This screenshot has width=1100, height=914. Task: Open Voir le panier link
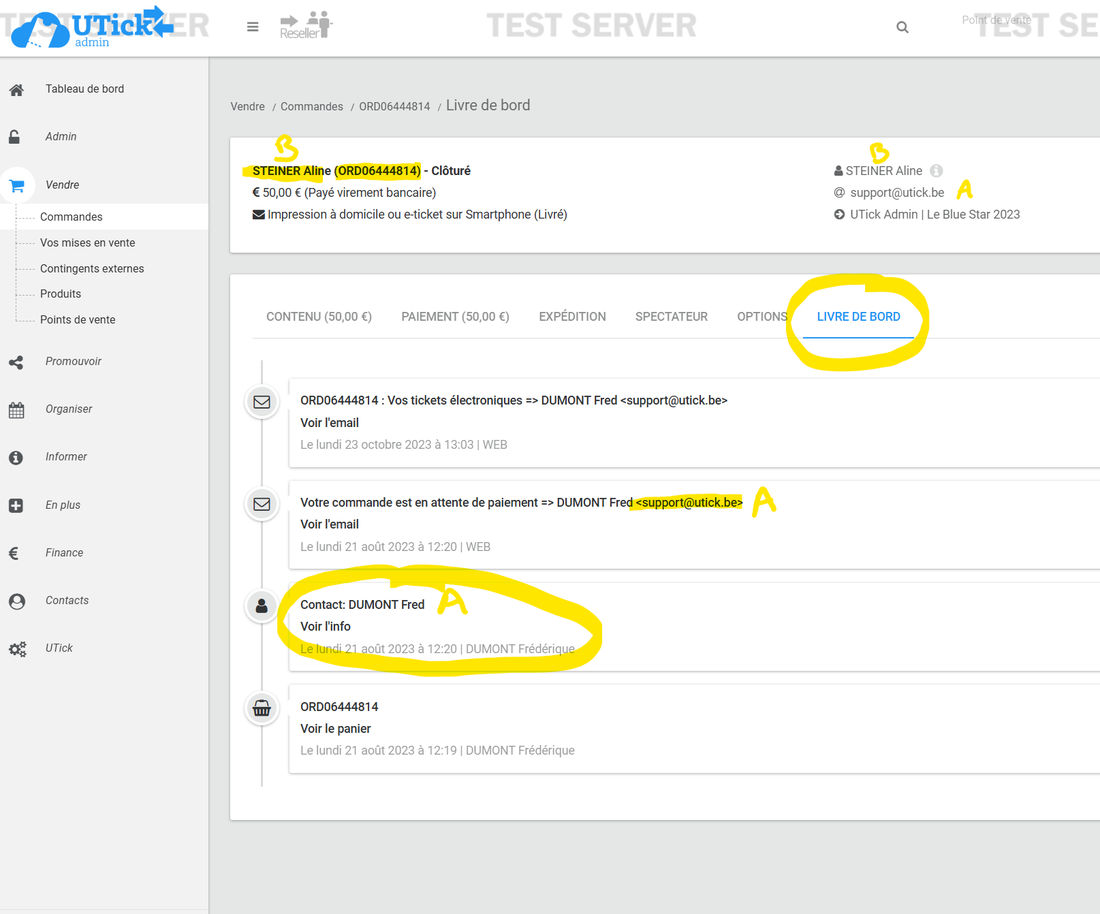[335, 729]
